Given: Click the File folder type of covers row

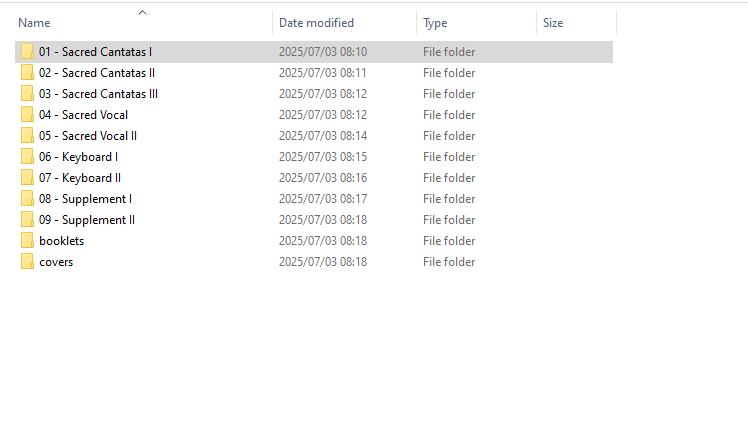Looking at the screenshot, I should pos(449,262).
